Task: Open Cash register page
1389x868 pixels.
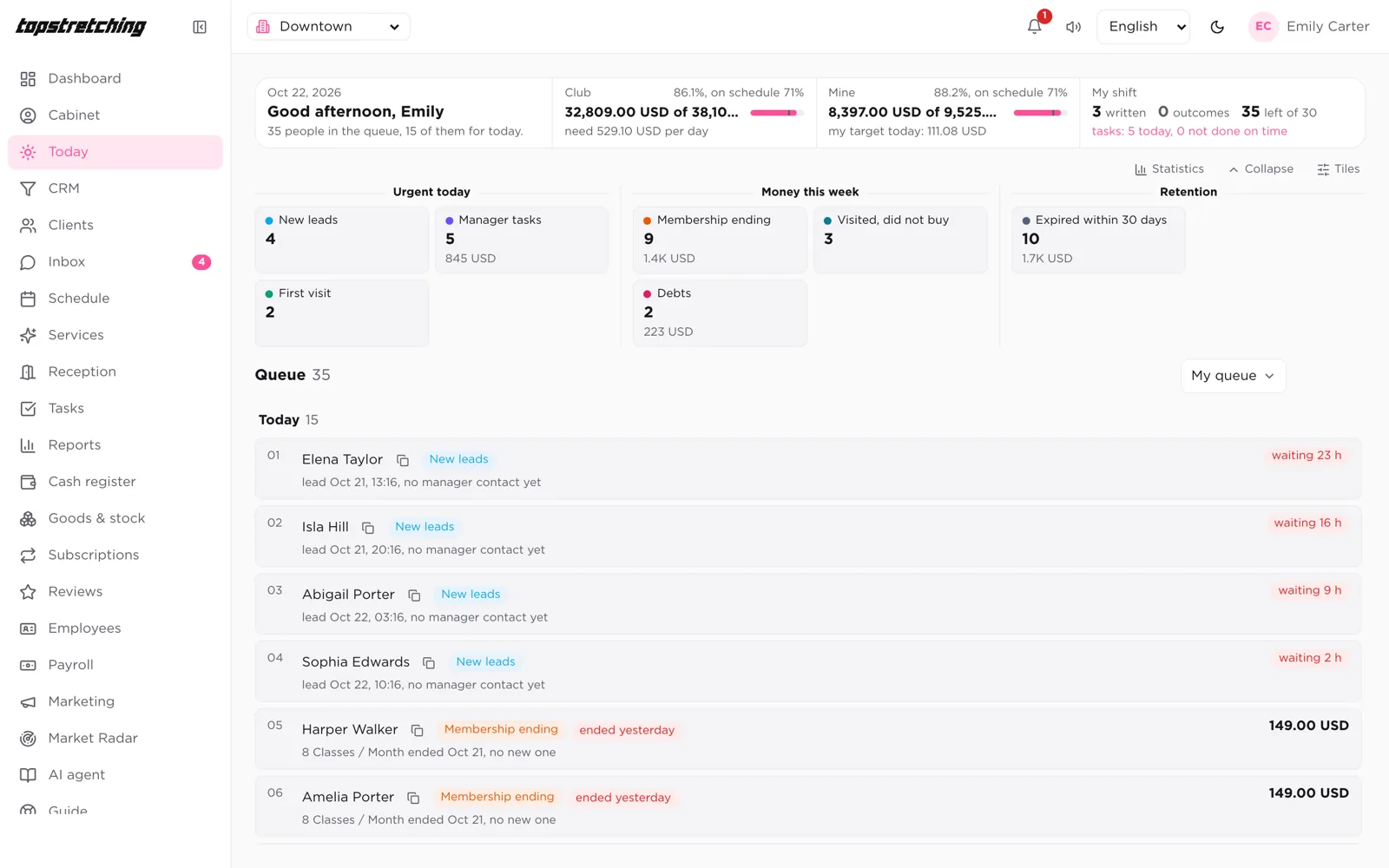Action: [x=115, y=482]
